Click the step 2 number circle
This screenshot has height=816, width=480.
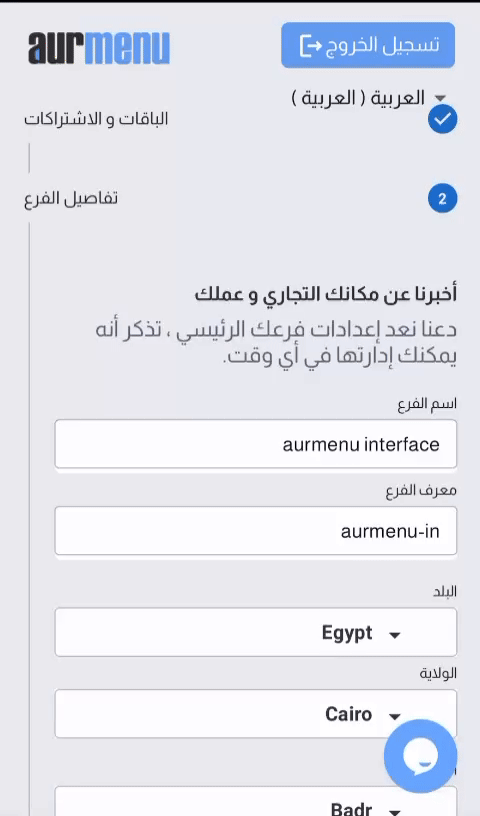coord(443,198)
